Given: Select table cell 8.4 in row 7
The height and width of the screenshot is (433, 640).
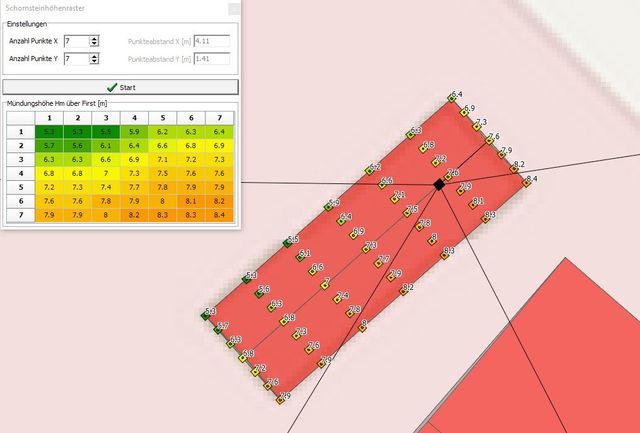Looking at the screenshot, I should click(x=220, y=215).
